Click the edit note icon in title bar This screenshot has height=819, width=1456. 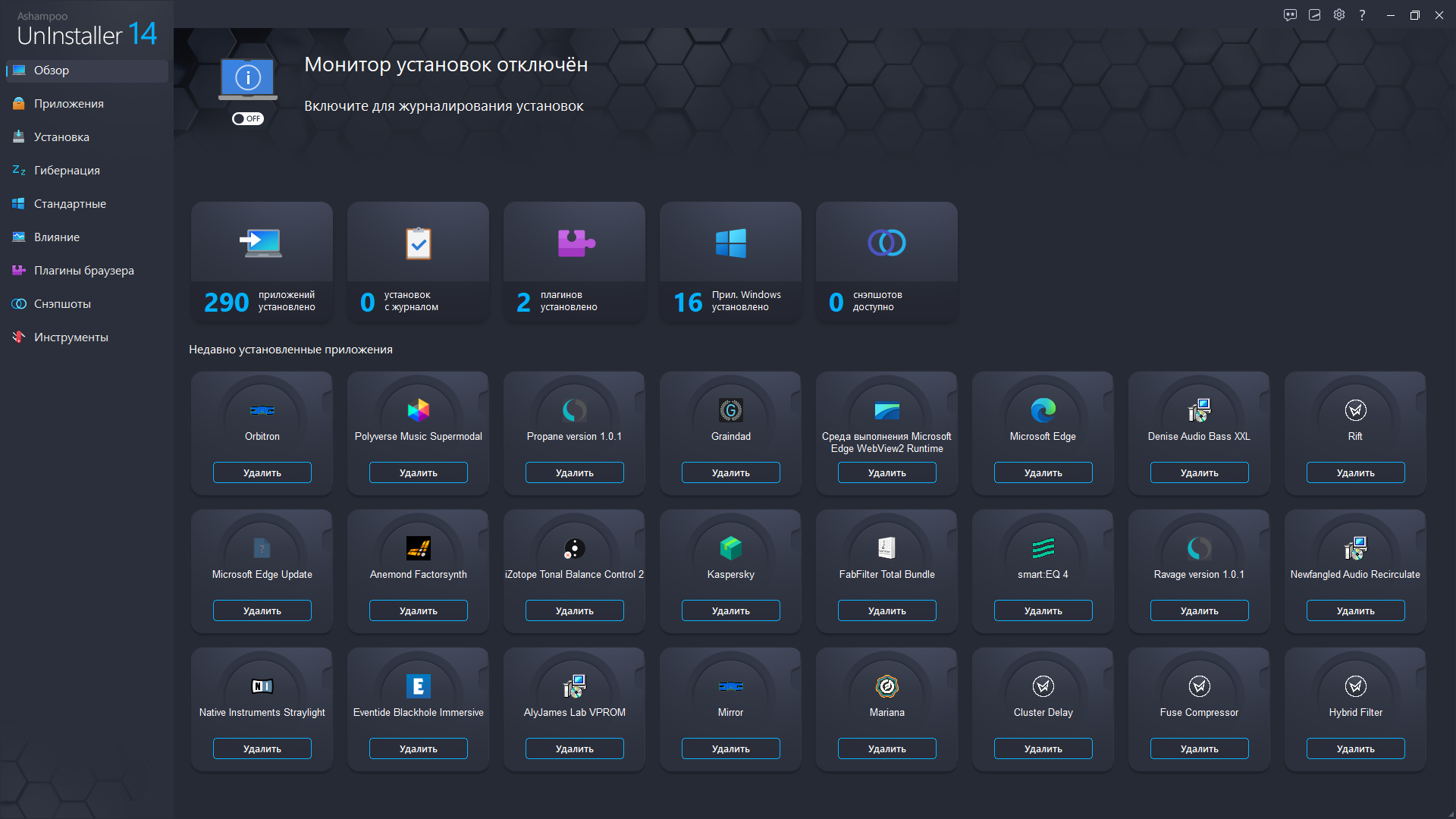(1315, 14)
